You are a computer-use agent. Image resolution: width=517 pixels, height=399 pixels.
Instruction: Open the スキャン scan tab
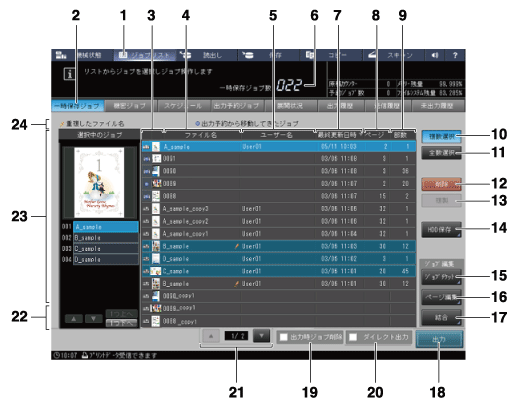(393, 55)
